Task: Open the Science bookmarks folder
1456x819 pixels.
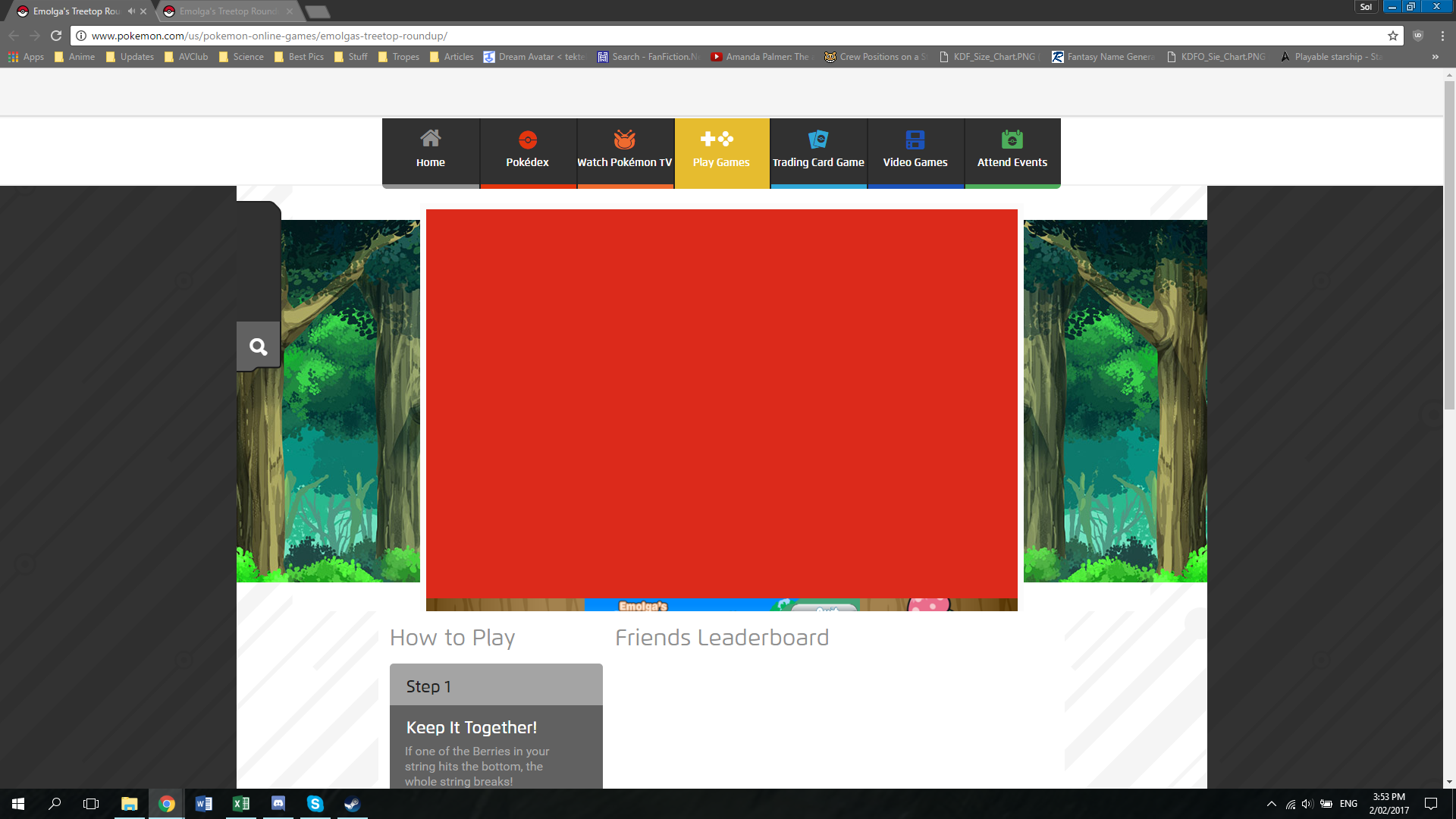Action: coord(241,57)
